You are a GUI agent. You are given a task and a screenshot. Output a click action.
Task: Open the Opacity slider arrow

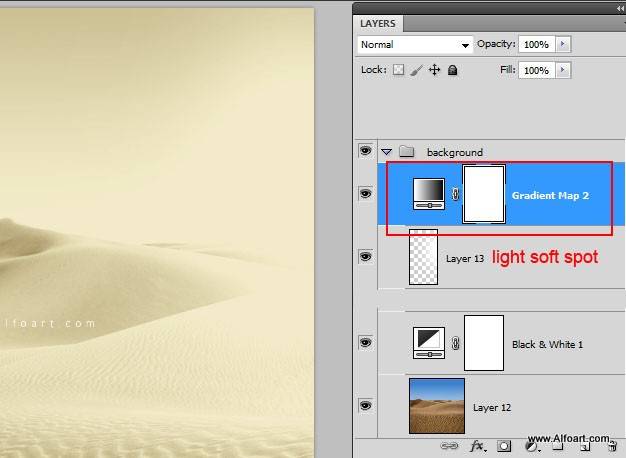563,45
